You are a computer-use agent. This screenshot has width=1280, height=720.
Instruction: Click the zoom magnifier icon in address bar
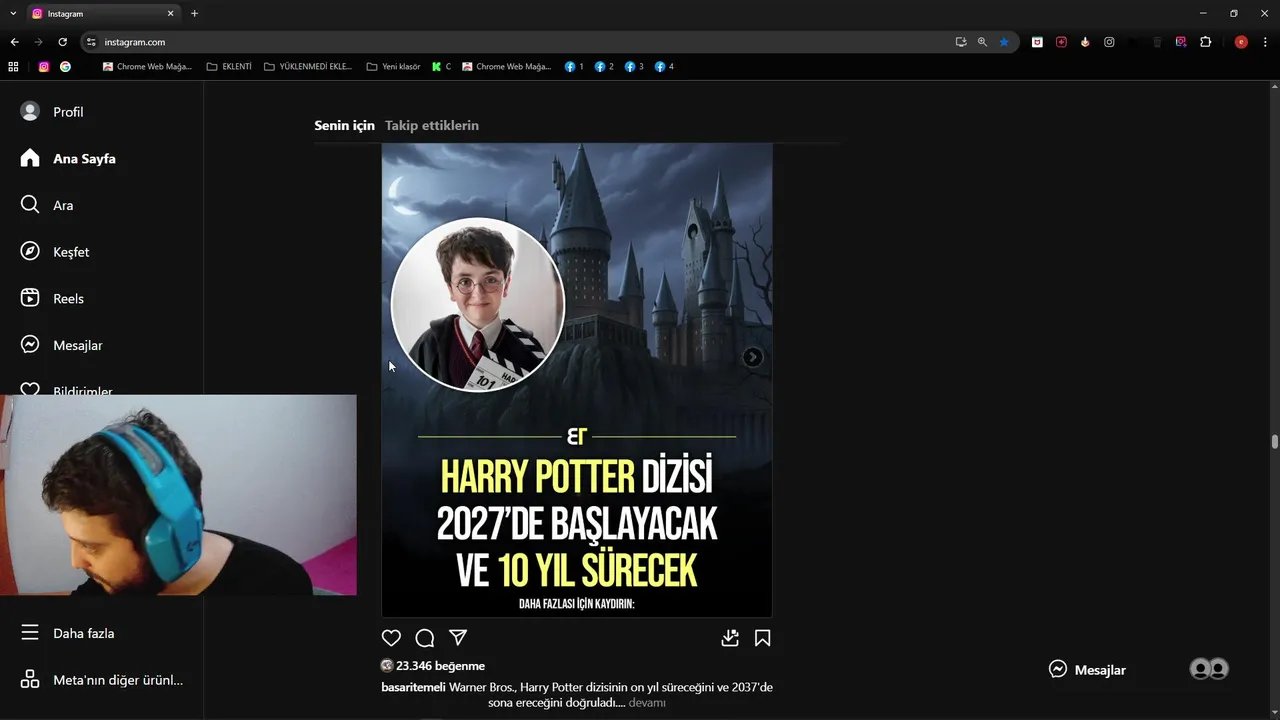982,42
